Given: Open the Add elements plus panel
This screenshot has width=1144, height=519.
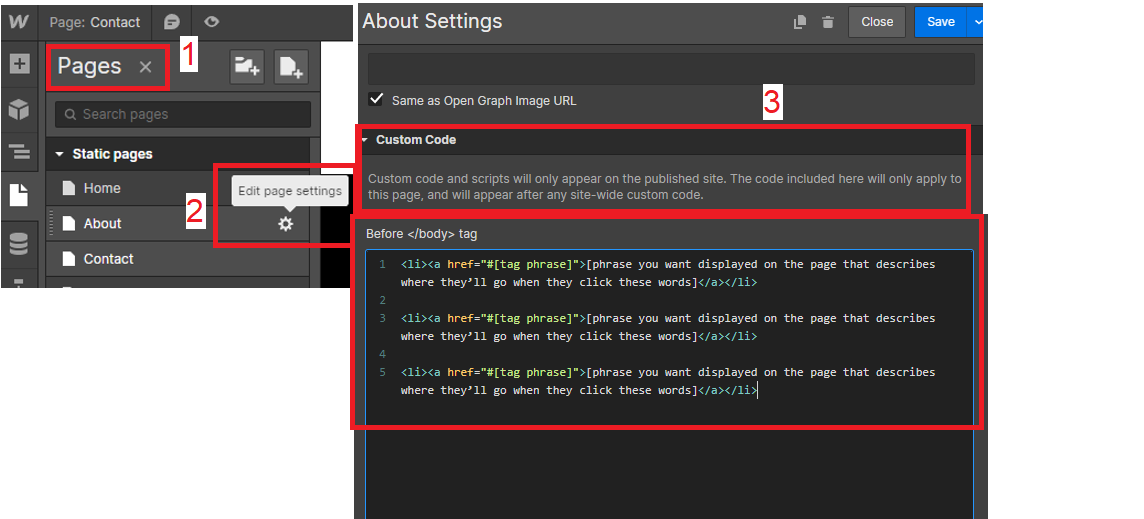Looking at the screenshot, I should click(19, 64).
